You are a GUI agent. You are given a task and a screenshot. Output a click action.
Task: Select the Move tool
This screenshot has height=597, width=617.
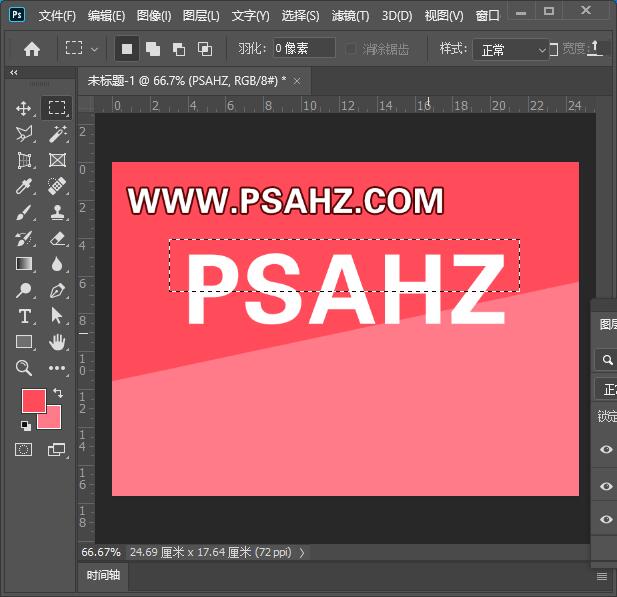(24, 108)
